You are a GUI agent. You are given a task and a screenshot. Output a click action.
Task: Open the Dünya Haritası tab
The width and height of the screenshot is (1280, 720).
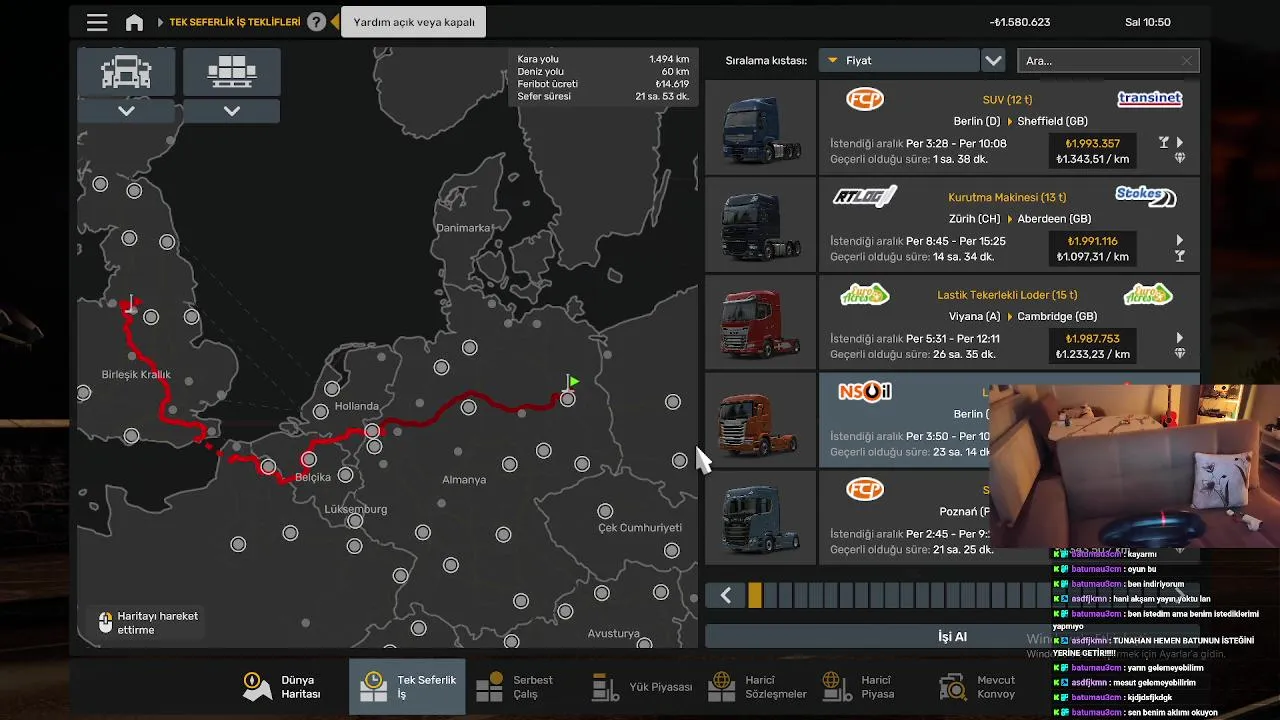tap(284, 687)
